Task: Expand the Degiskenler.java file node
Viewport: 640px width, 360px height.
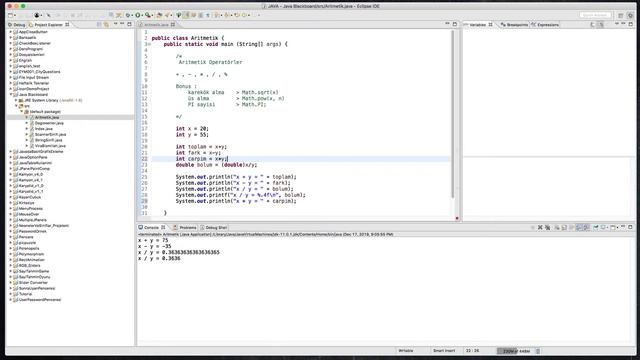Action: [x=27, y=123]
